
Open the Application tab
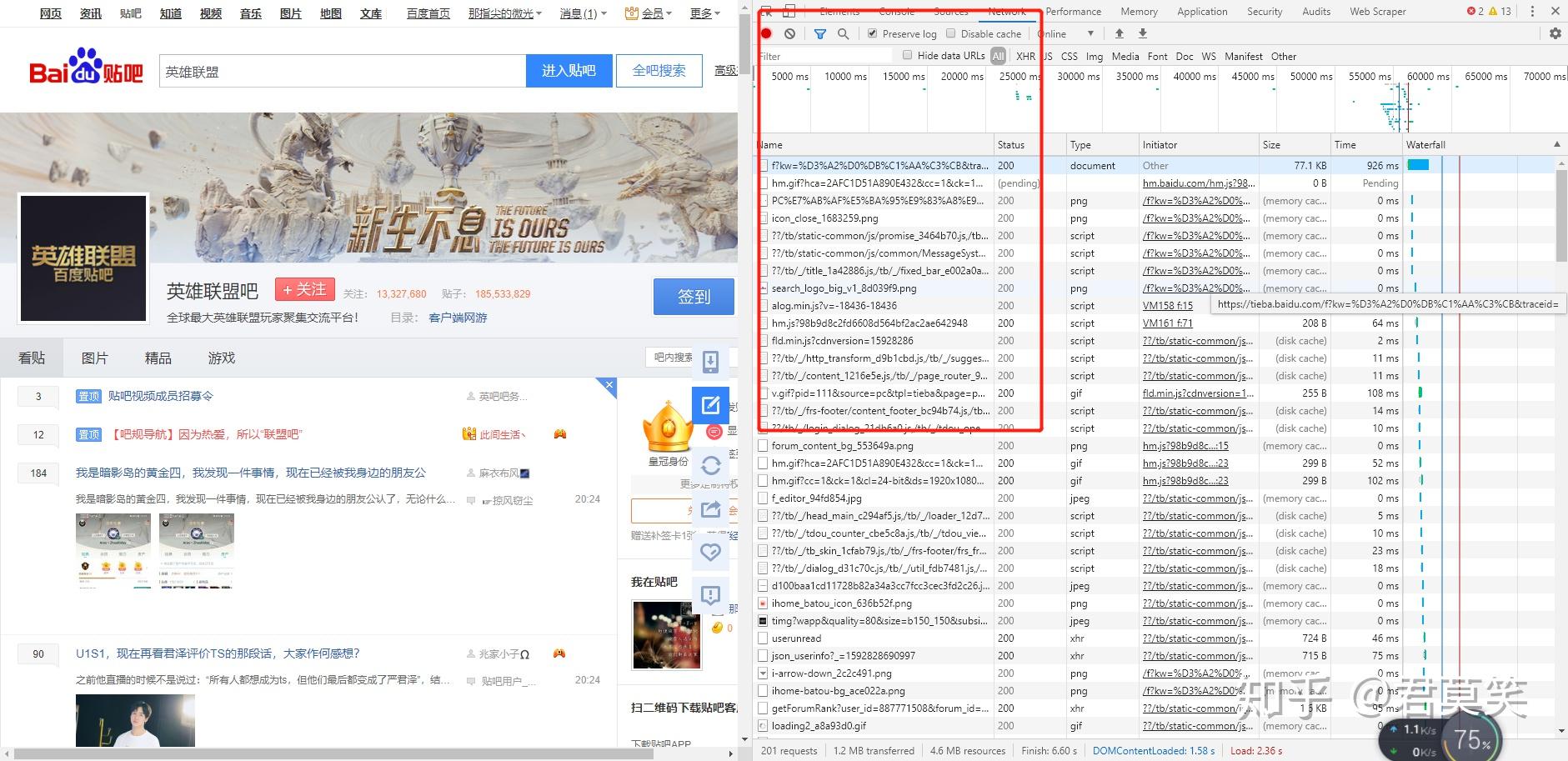point(1202,12)
